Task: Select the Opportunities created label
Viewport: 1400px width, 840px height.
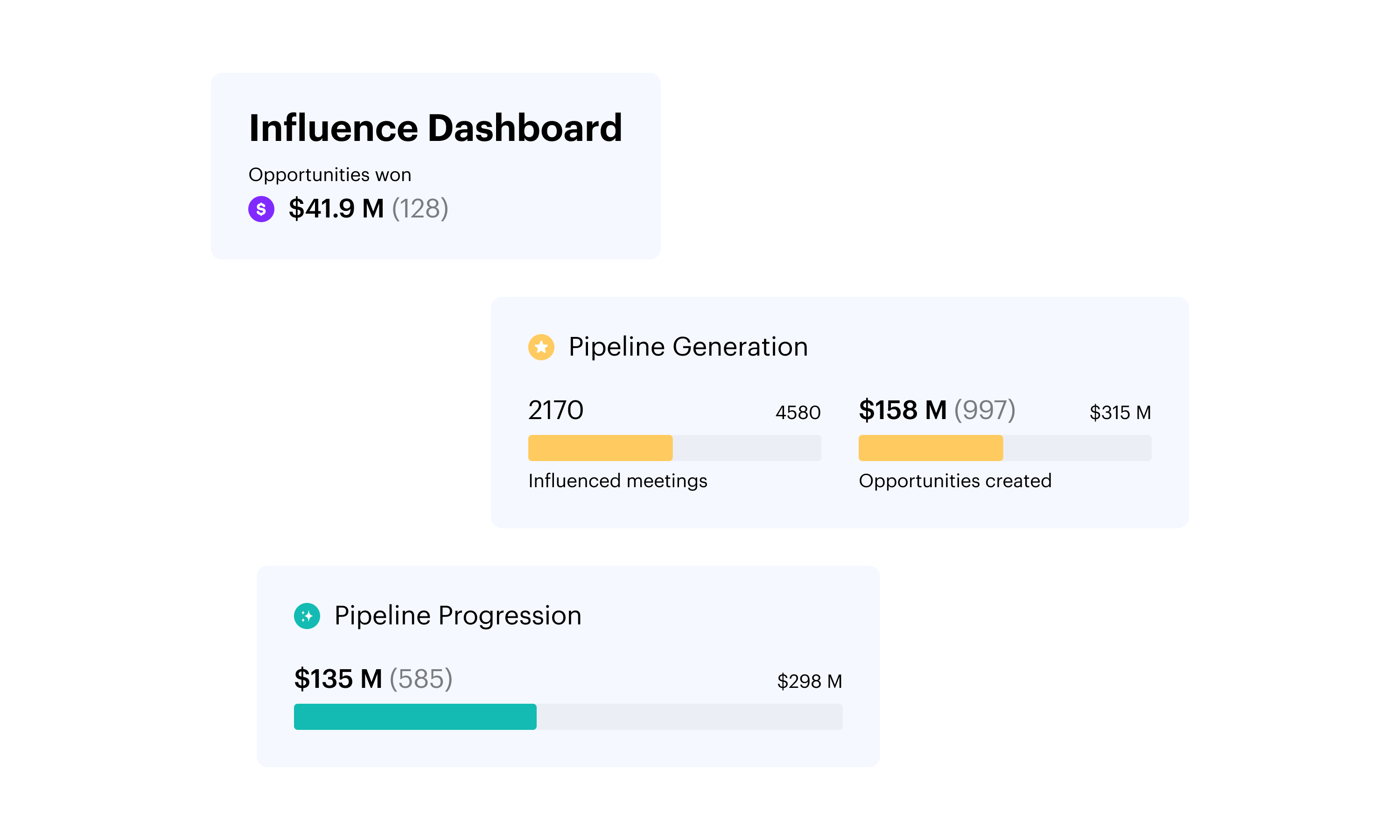Action: pyautogui.click(x=955, y=481)
